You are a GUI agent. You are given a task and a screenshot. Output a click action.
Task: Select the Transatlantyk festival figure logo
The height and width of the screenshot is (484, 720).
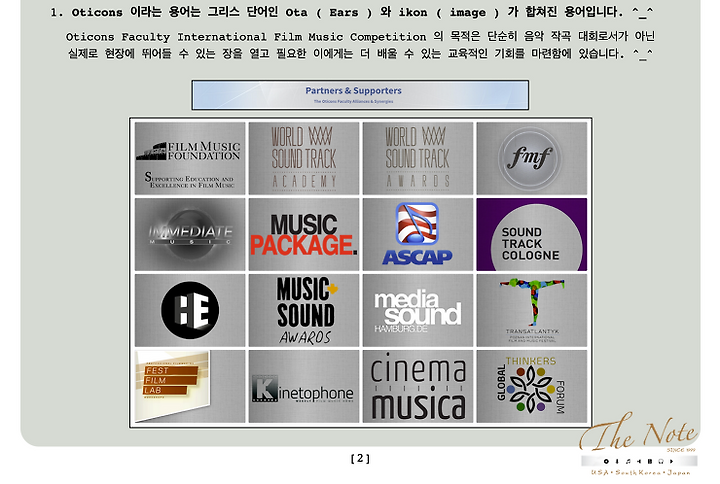(x=532, y=310)
